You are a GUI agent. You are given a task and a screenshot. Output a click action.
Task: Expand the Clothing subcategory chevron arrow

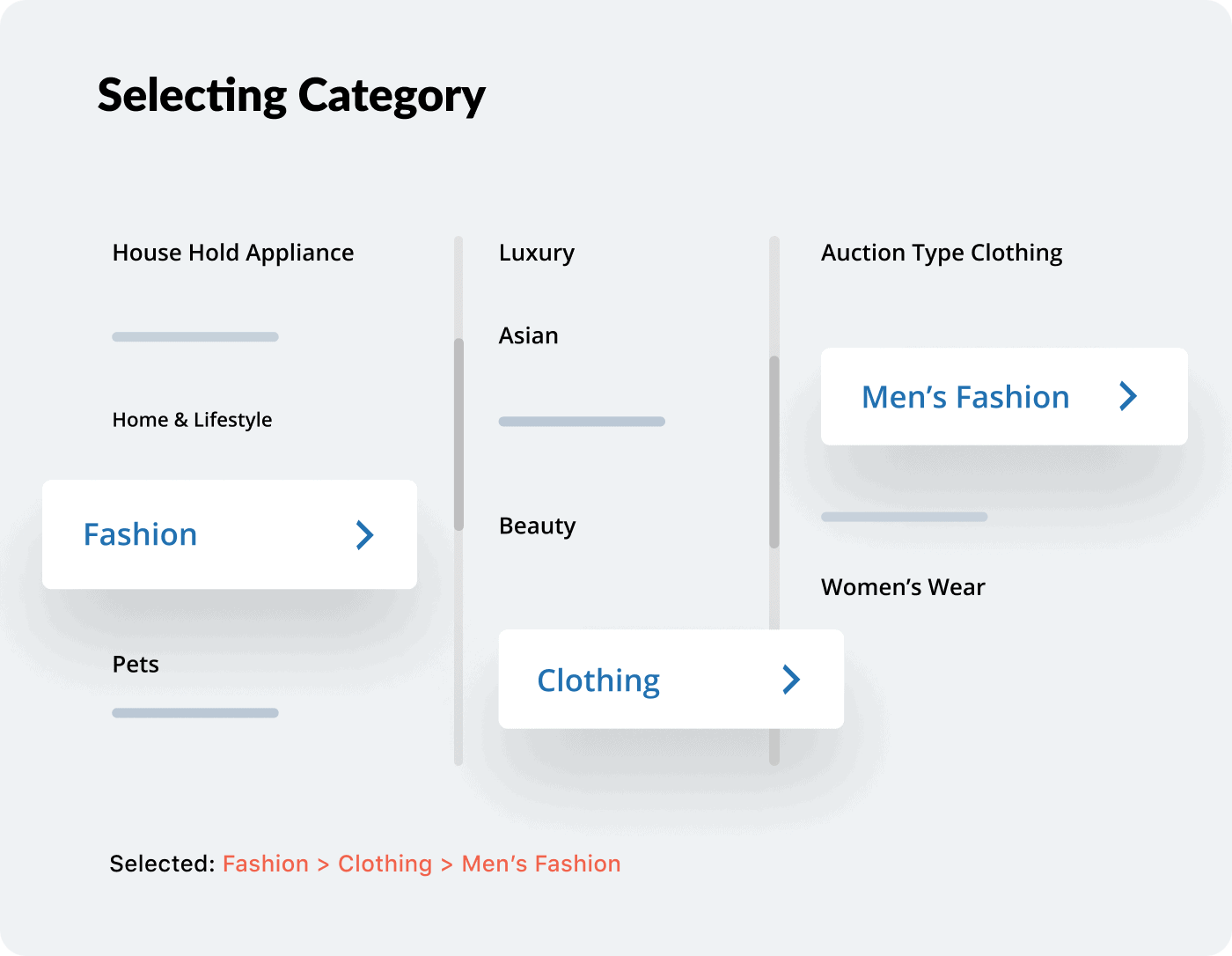(x=791, y=680)
